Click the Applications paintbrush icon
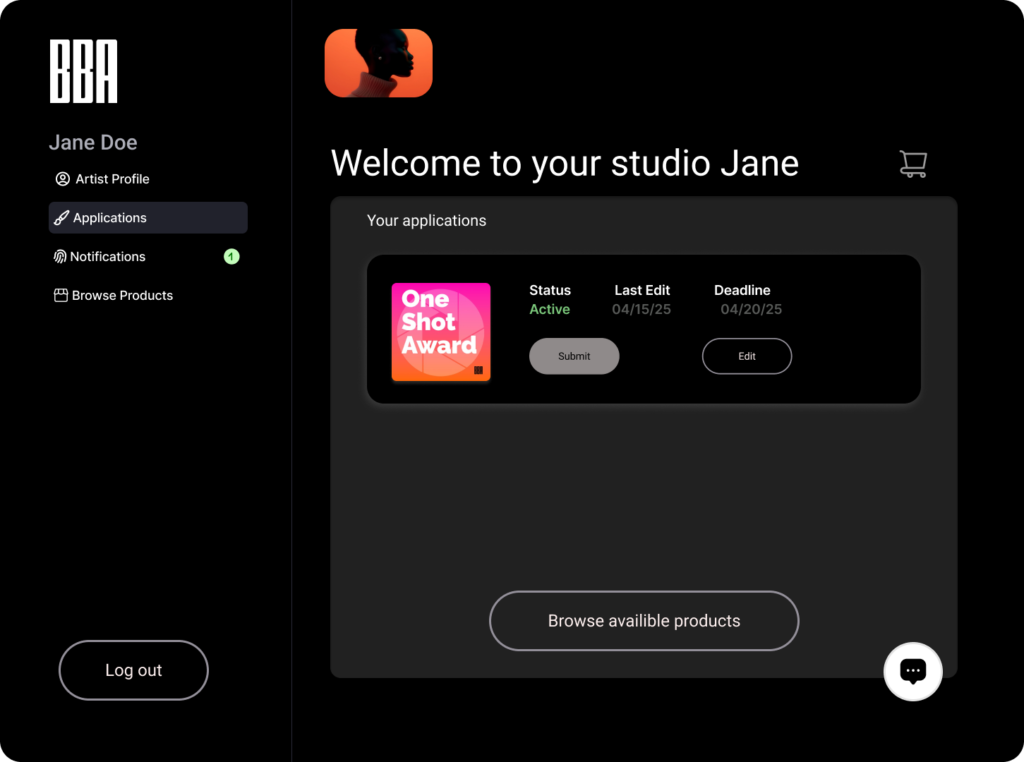The width and height of the screenshot is (1024, 762). click(61, 218)
